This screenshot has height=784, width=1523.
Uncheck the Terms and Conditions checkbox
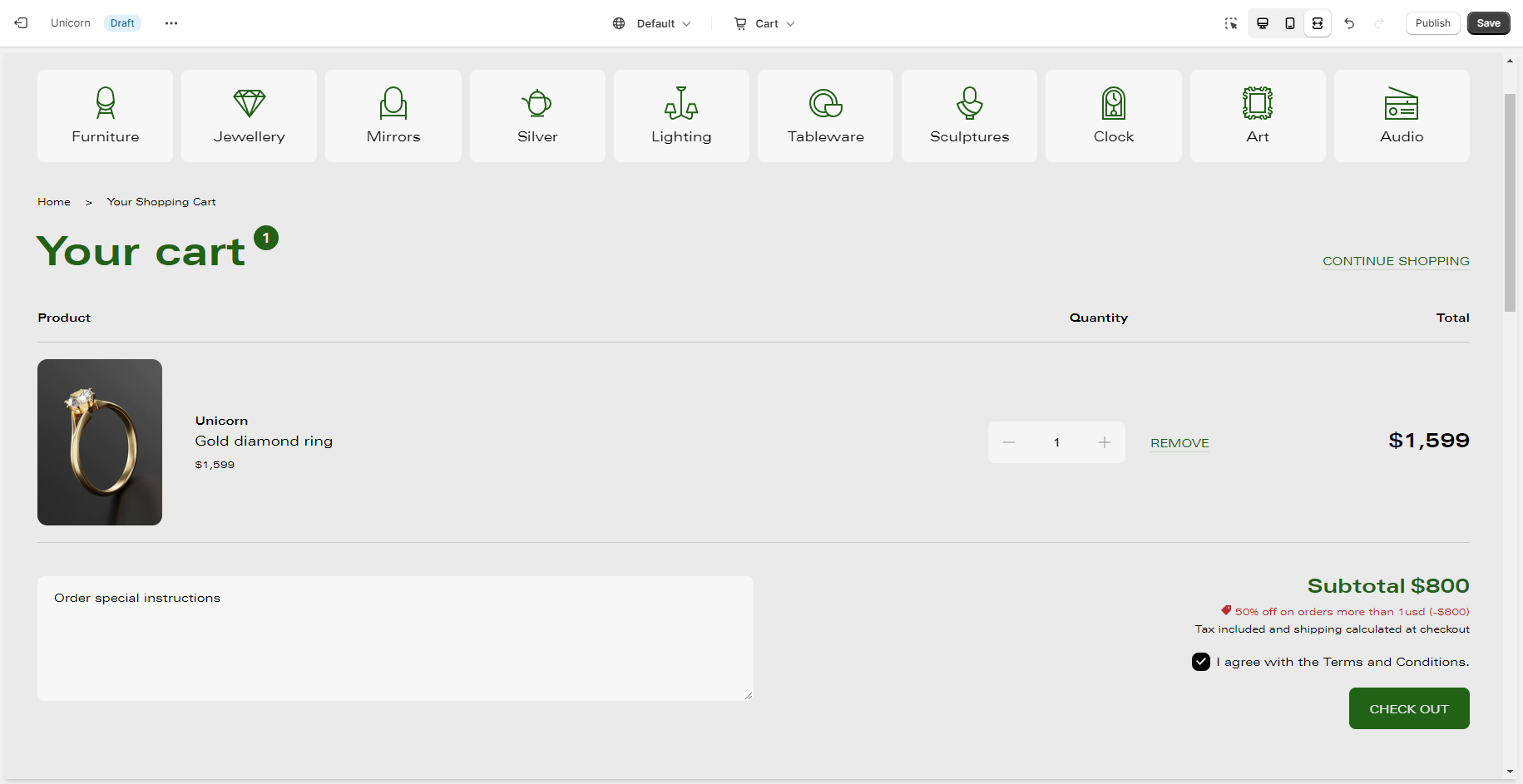(1200, 662)
